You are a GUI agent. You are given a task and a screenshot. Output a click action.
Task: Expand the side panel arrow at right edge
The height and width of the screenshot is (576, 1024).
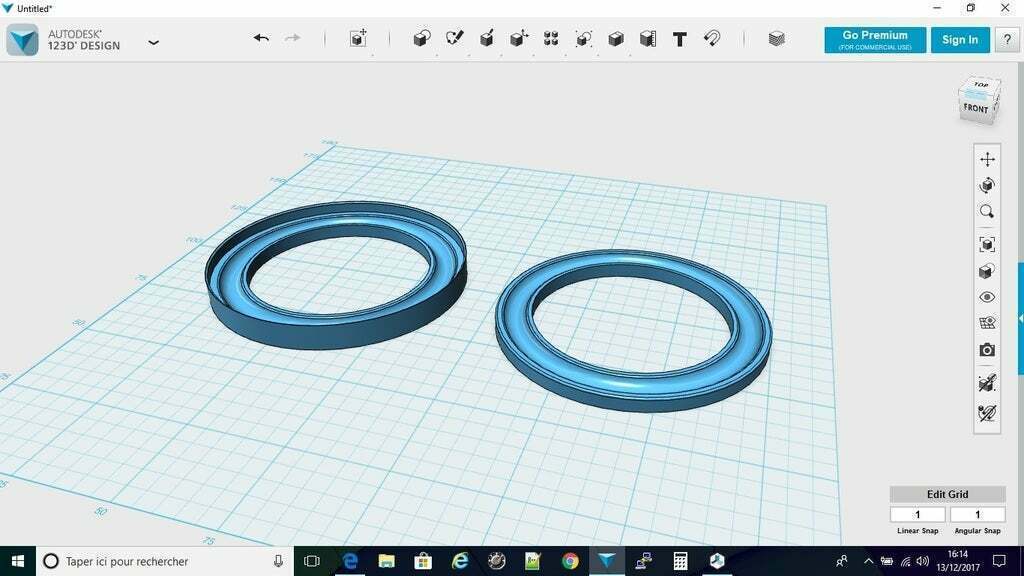click(x=1021, y=319)
